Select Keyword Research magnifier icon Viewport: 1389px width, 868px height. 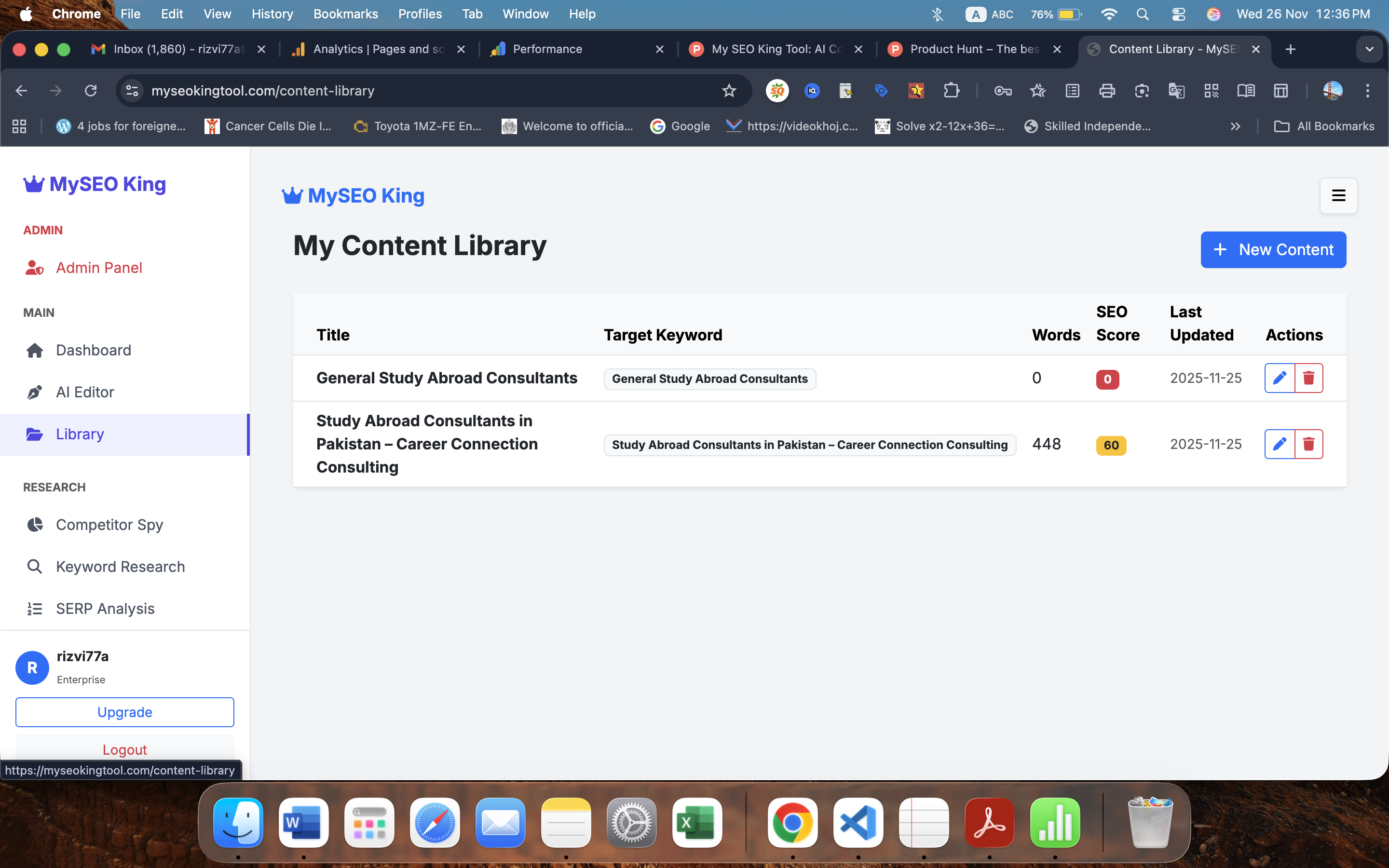point(35,566)
